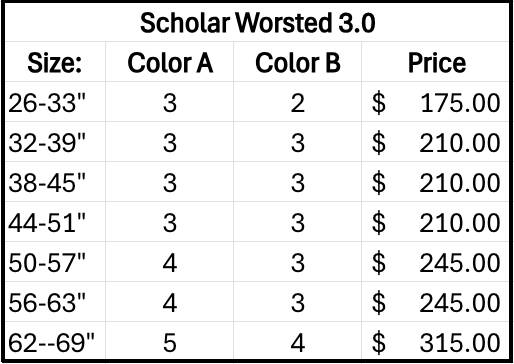
Task: Click Color B value for 26-33" row
Action: [x=298, y=102]
